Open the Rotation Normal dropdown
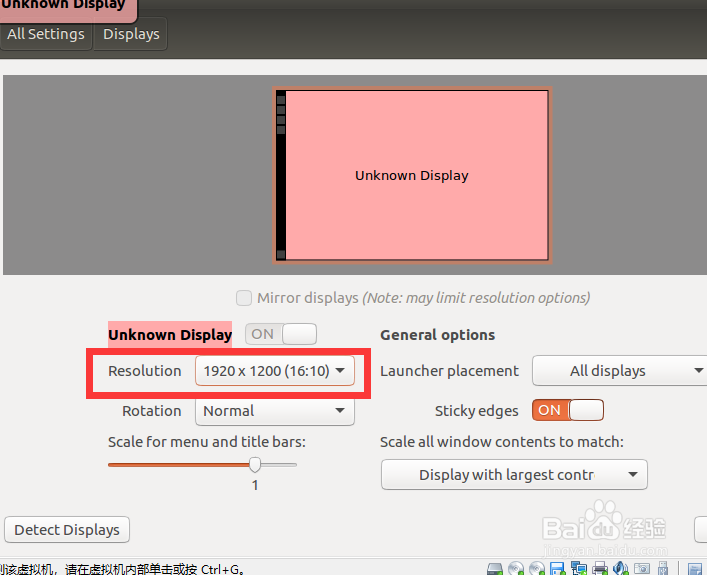The height and width of the screenshot is (575, 707). pyautogui.click(x=275, y=411)
